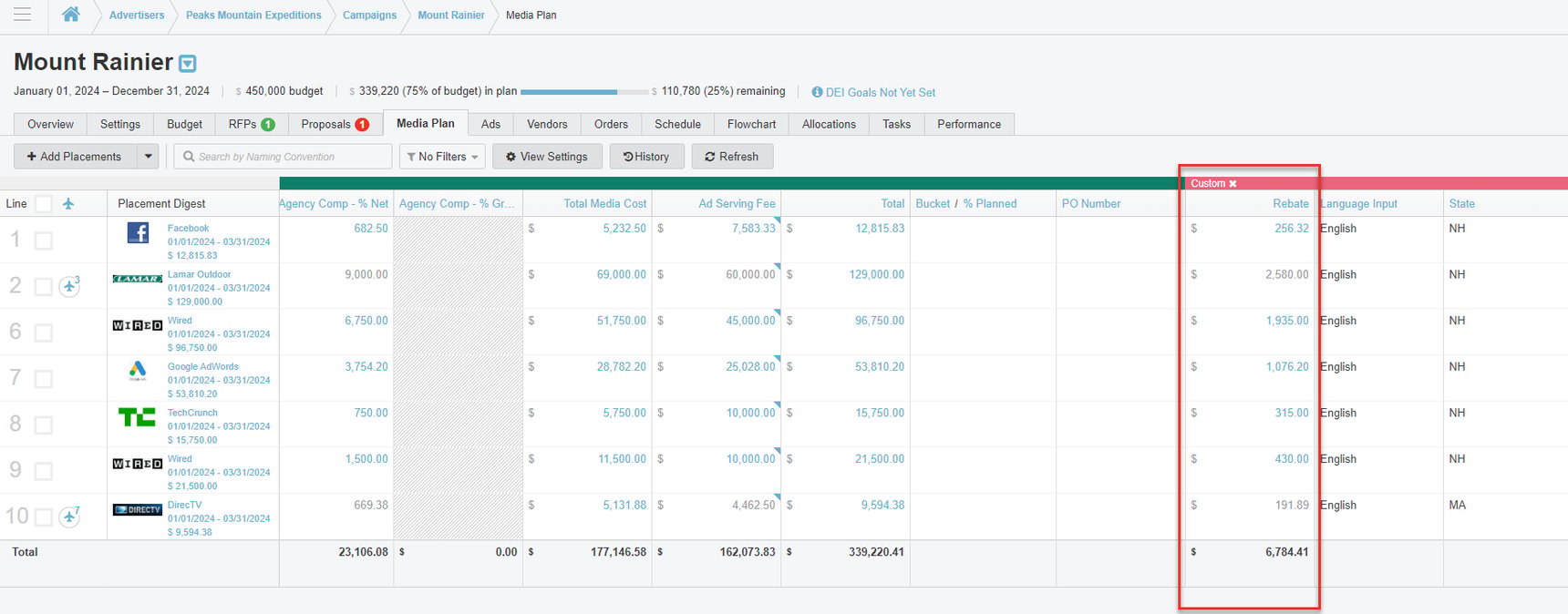The height and width of the screenshot is (614, 1568).
Task: Click the airplane icon in the column header
Action: pyautogui.click(x=68, y=203)
